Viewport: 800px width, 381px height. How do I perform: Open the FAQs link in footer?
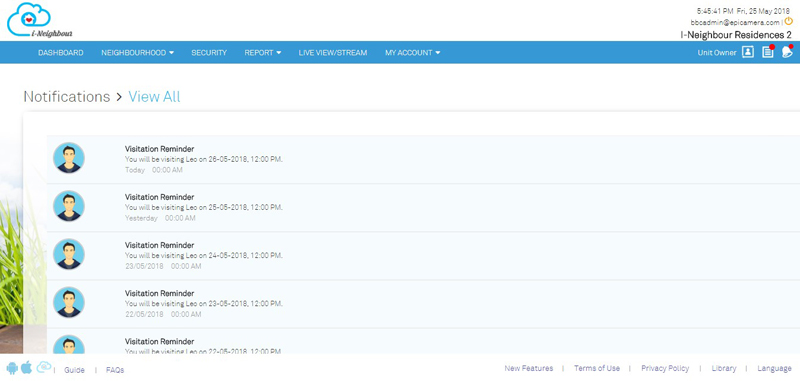click(115, 370)
